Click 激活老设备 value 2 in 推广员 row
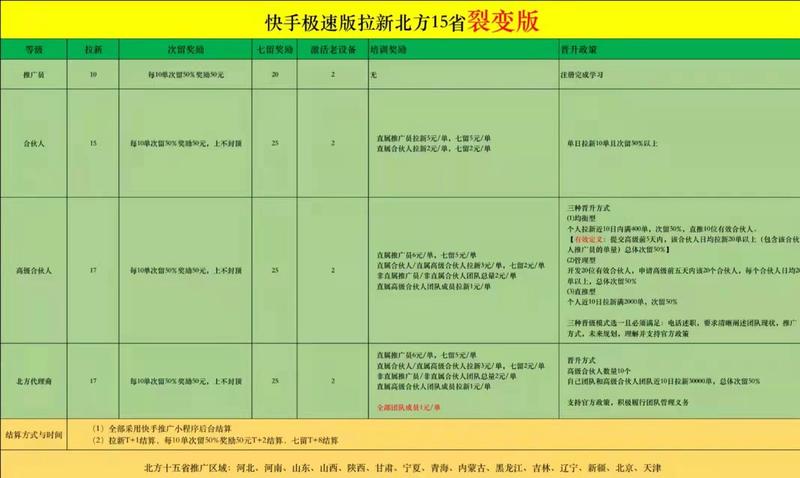The image size is (800, 478). click(x=333, y=74)
